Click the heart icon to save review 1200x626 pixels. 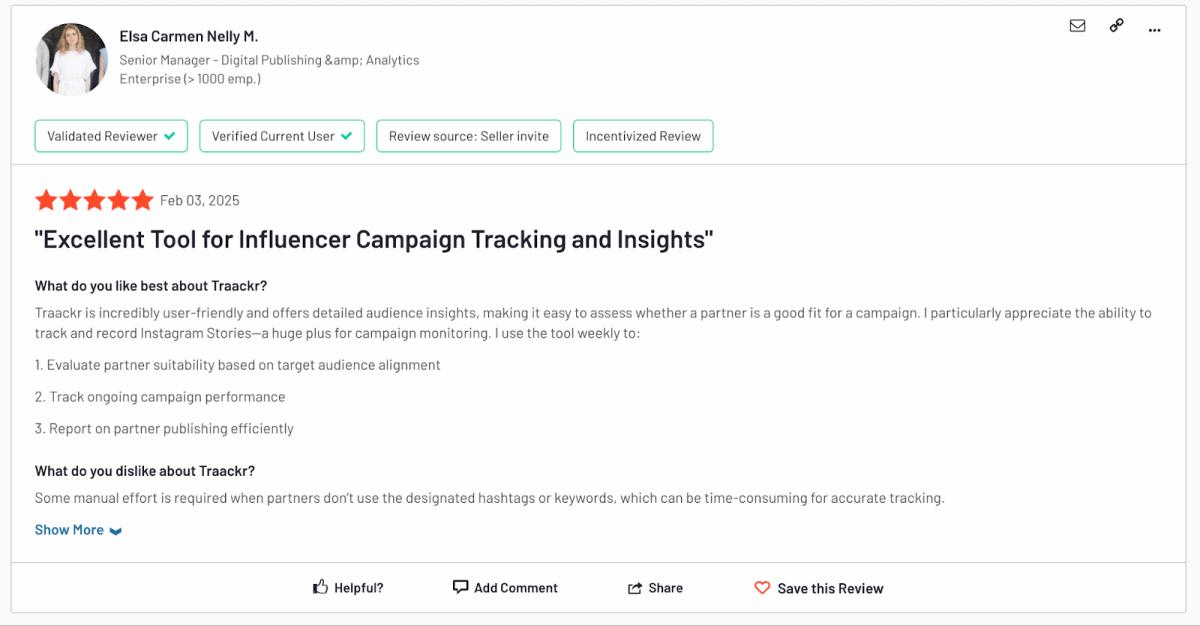pos(761,588)
